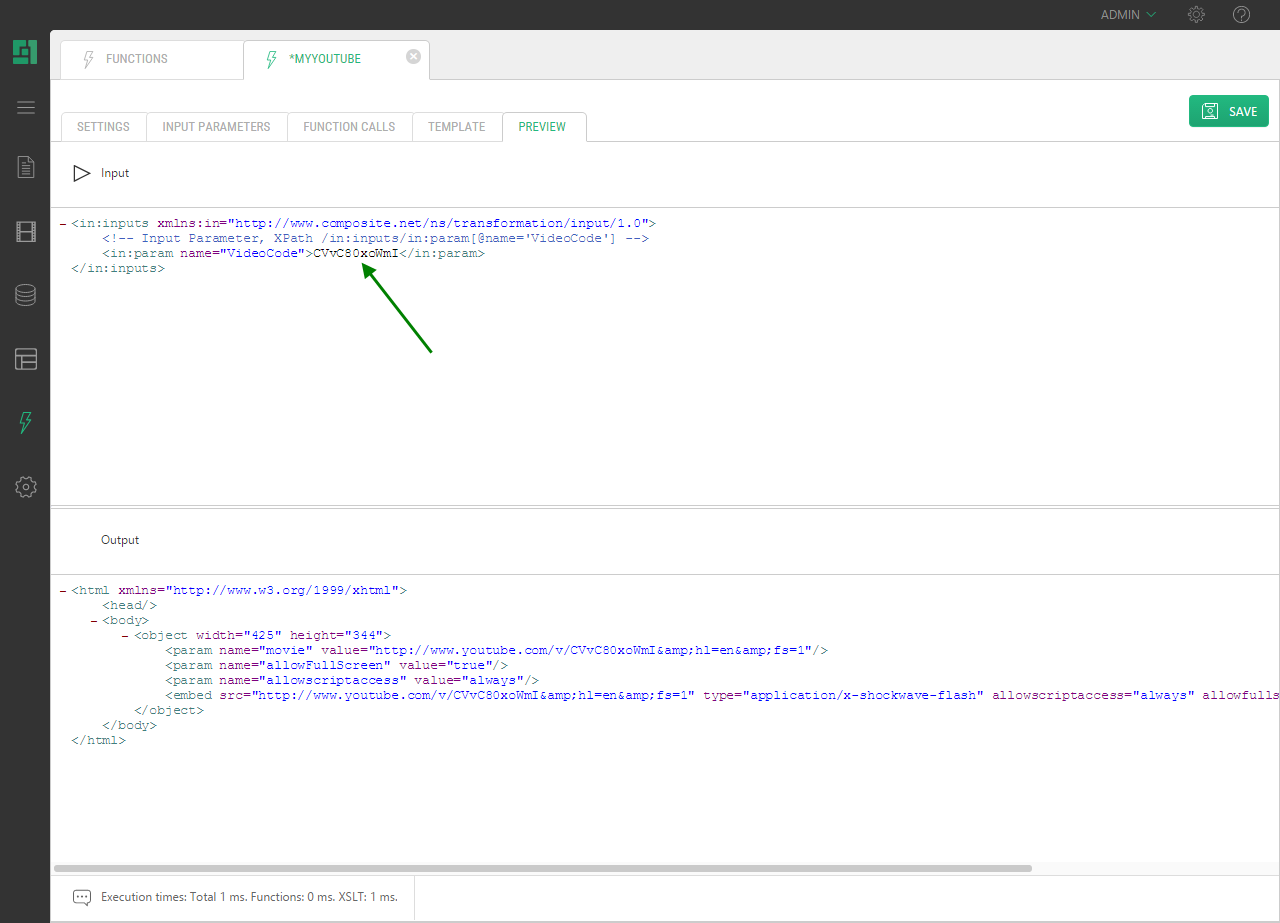Click the horizontal scrollbar under output
This screenshot has width=1280, height=923.
[x=543, y=868]
